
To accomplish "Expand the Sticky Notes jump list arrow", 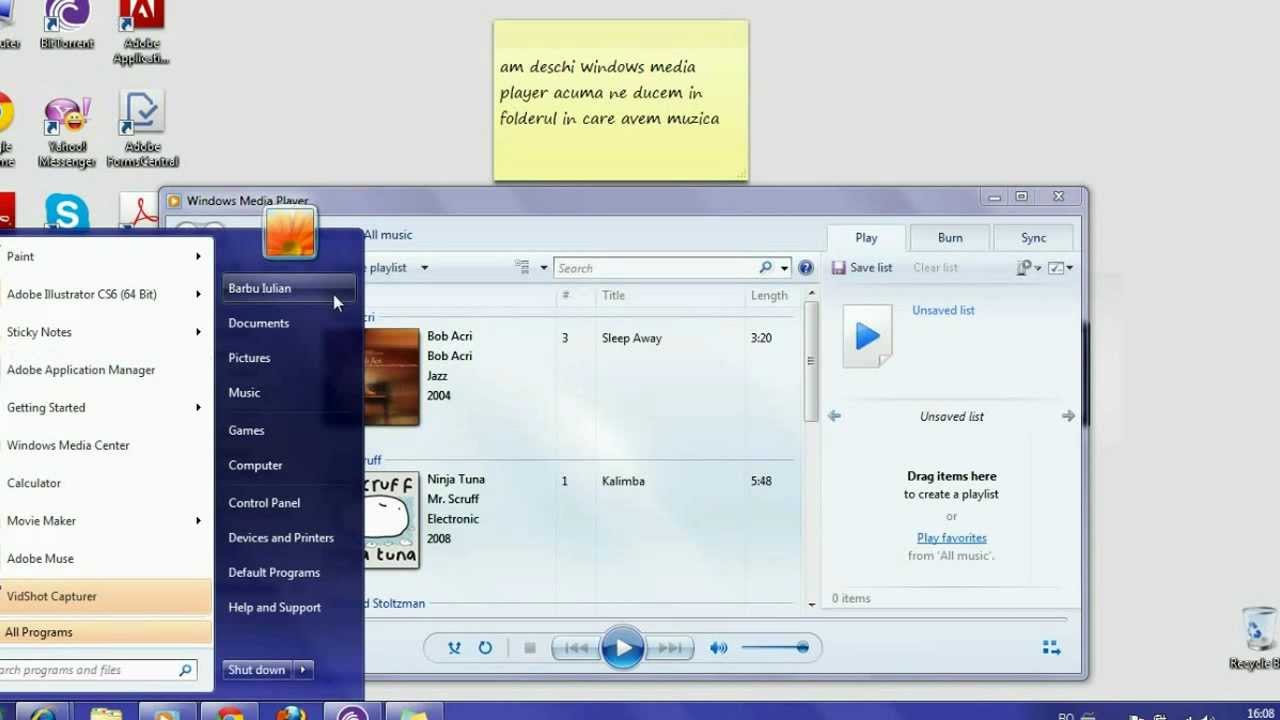I will click(x=198, y=332).
